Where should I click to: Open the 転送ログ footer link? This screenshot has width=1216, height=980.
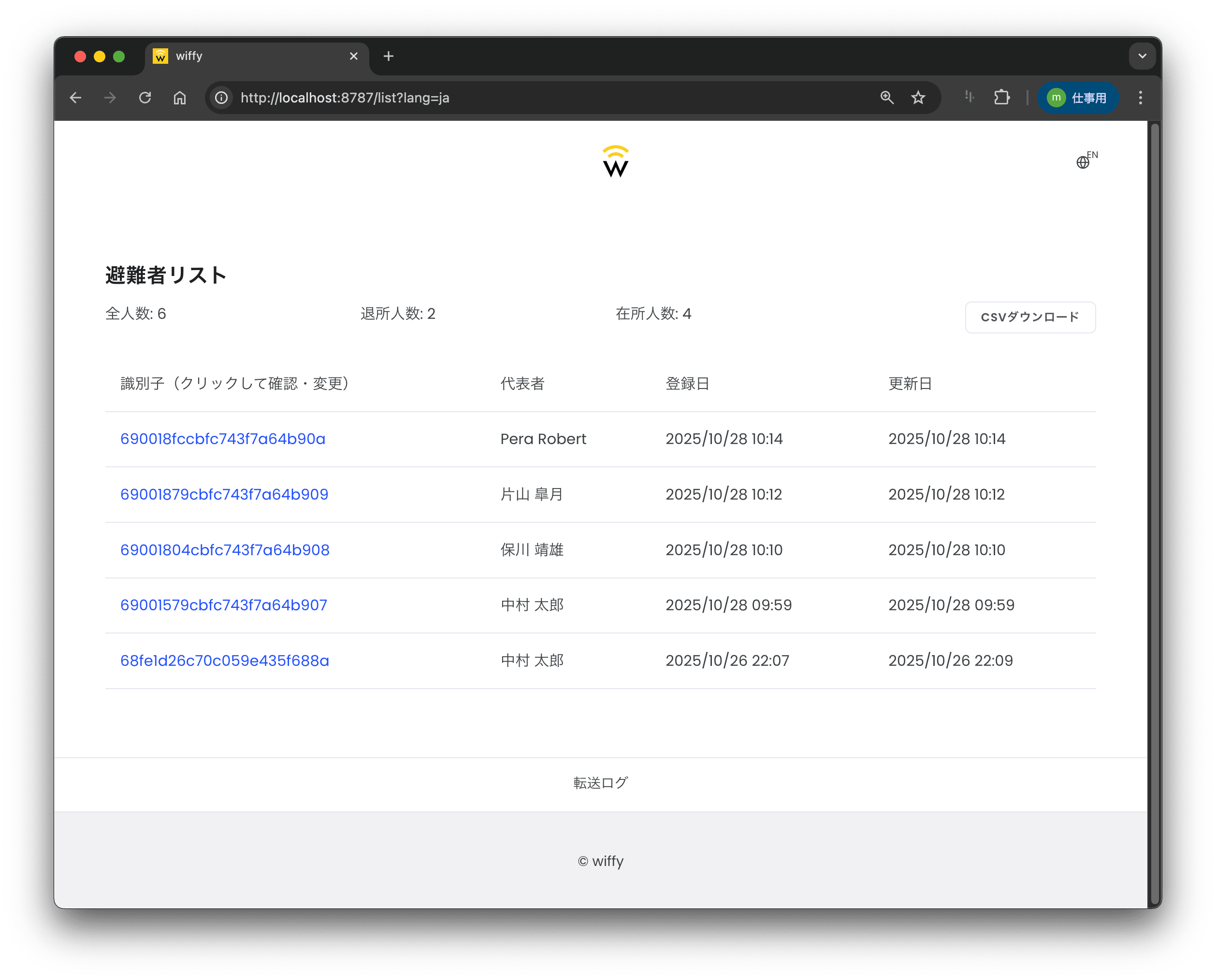click(601, 783)
